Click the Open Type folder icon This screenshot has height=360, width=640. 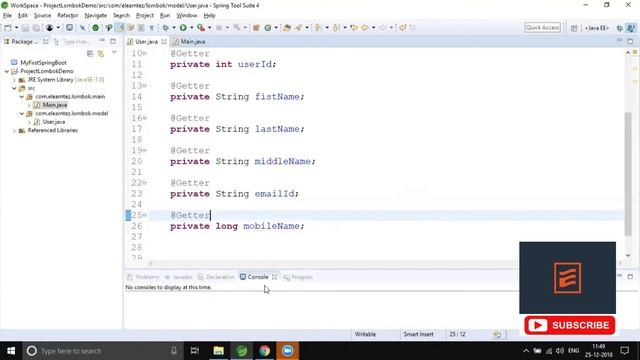coord(287,28)
